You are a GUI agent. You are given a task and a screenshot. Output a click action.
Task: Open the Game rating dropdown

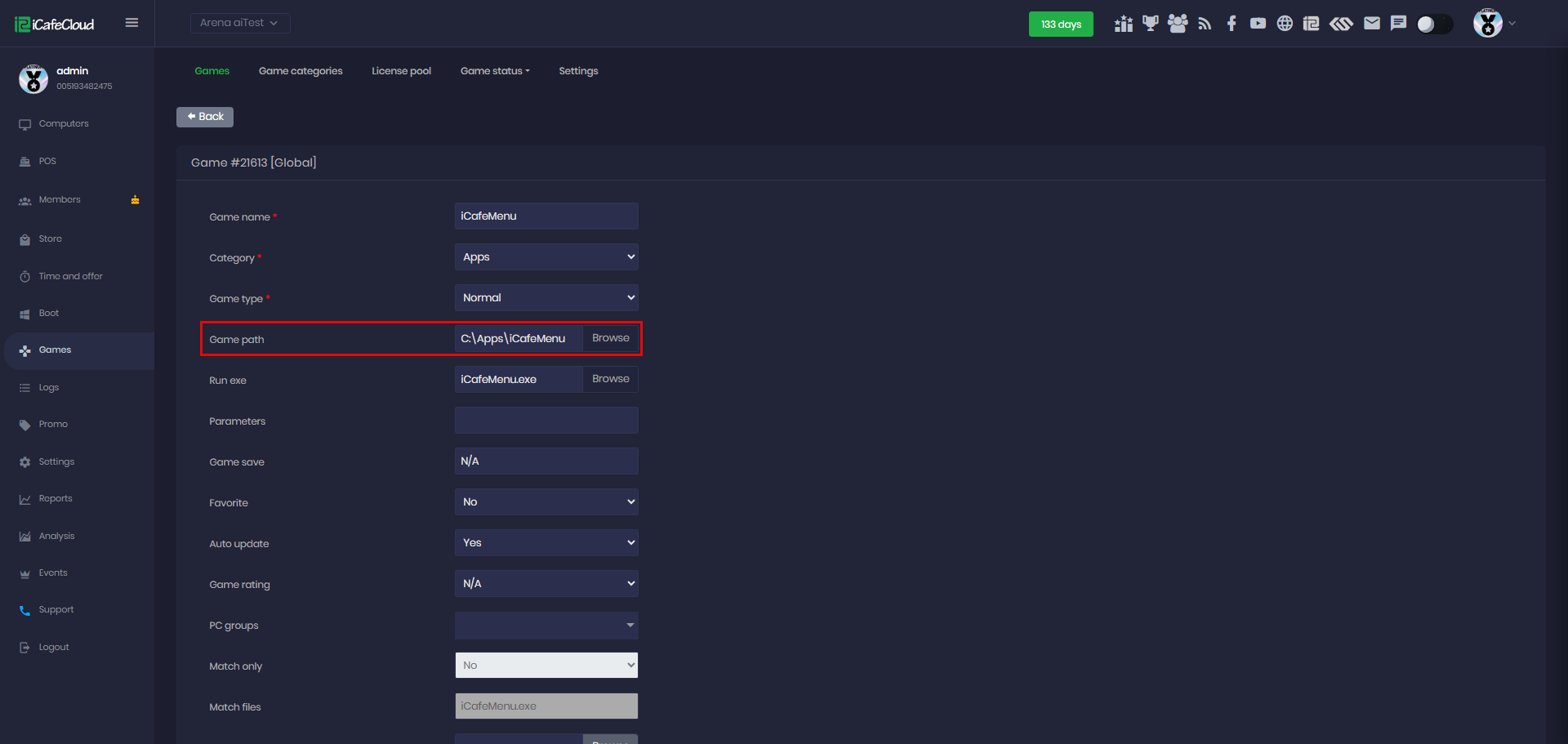point(546,584)
